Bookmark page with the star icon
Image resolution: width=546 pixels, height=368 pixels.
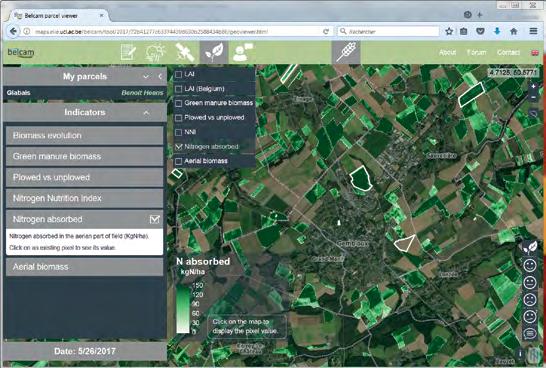pos(449,31)
